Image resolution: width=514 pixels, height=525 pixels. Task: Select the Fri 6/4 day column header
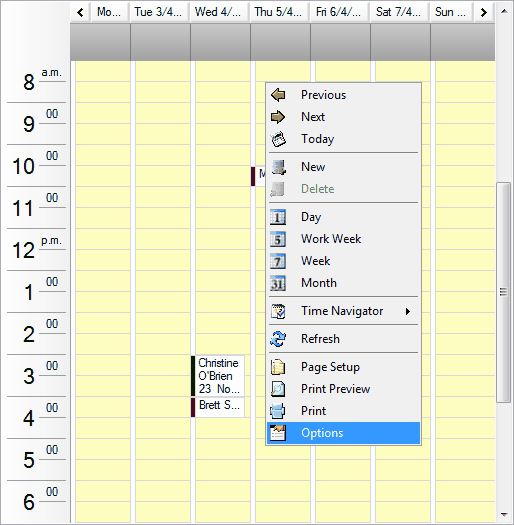pyautogui.click(x=340, y=12)
